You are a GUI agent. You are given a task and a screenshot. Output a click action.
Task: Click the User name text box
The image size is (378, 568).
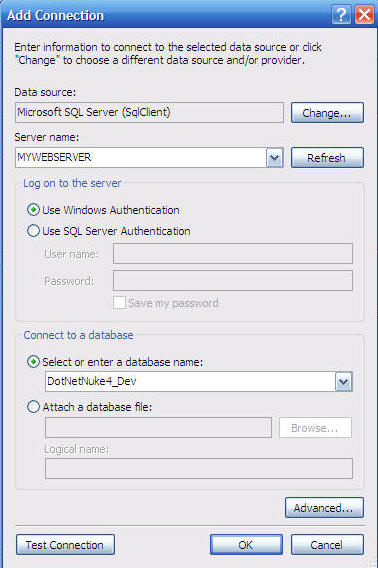(x=233, y=254)
